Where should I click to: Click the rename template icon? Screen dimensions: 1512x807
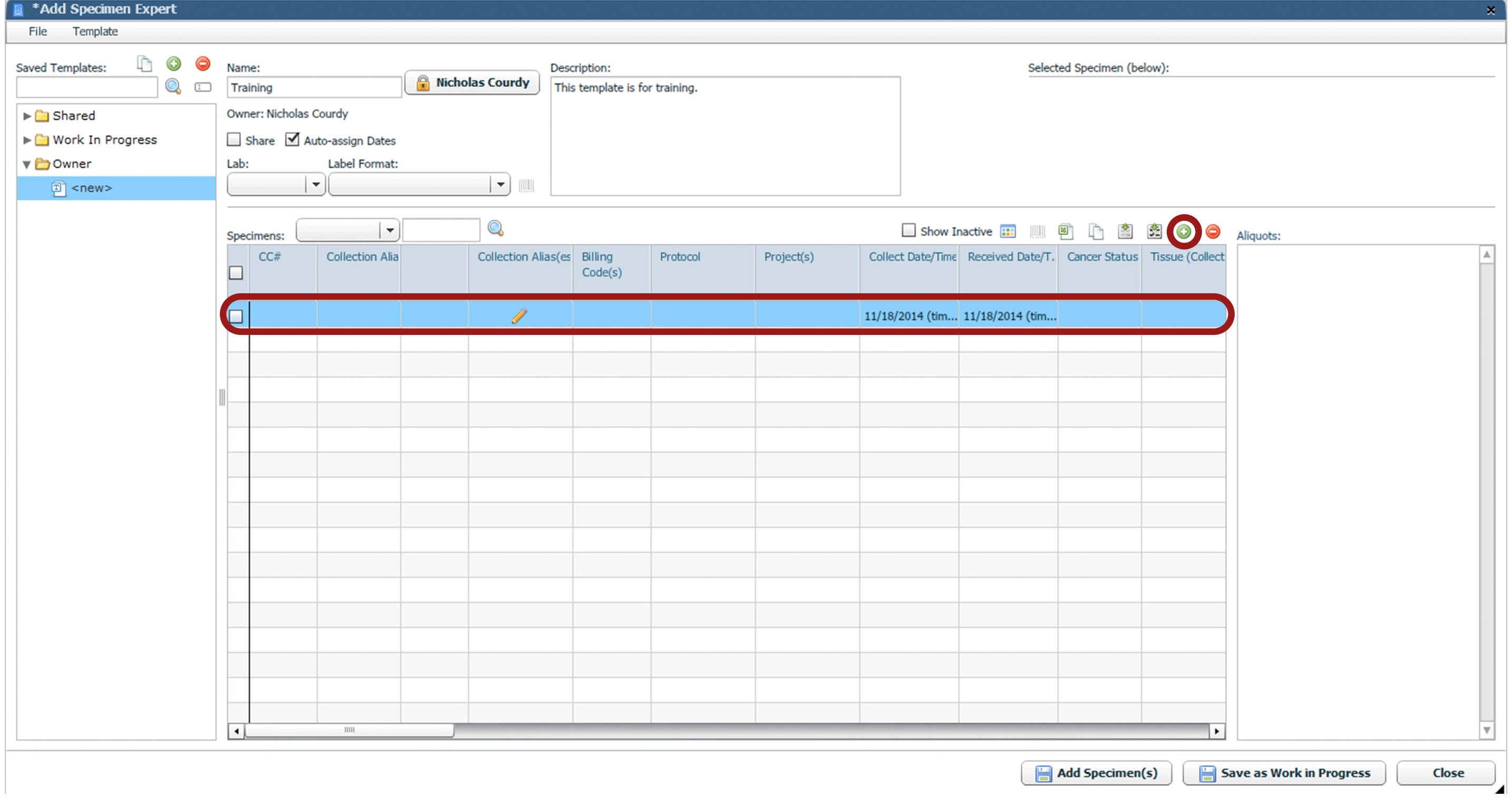203,87
